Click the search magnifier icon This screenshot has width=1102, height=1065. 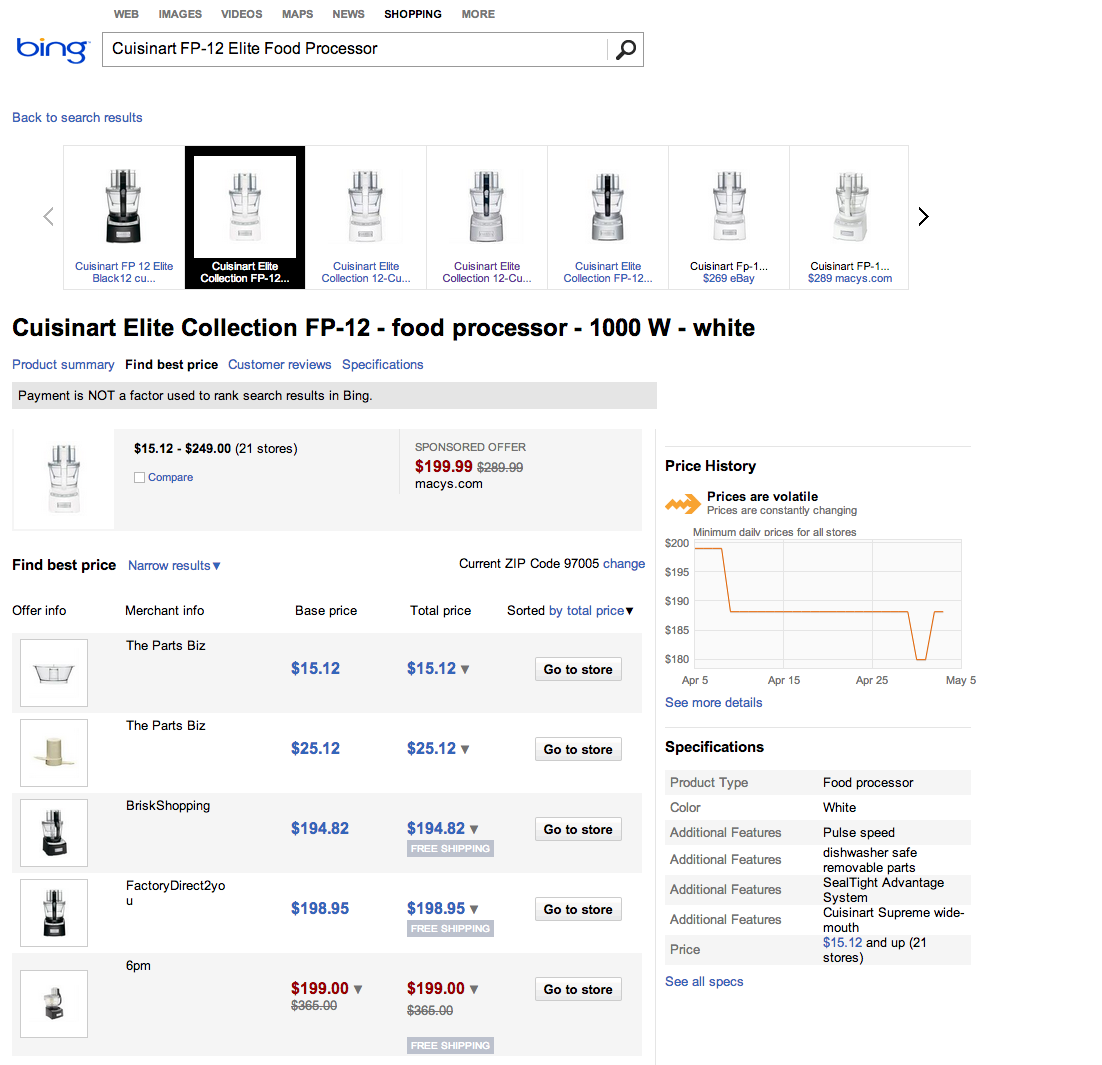625,50
